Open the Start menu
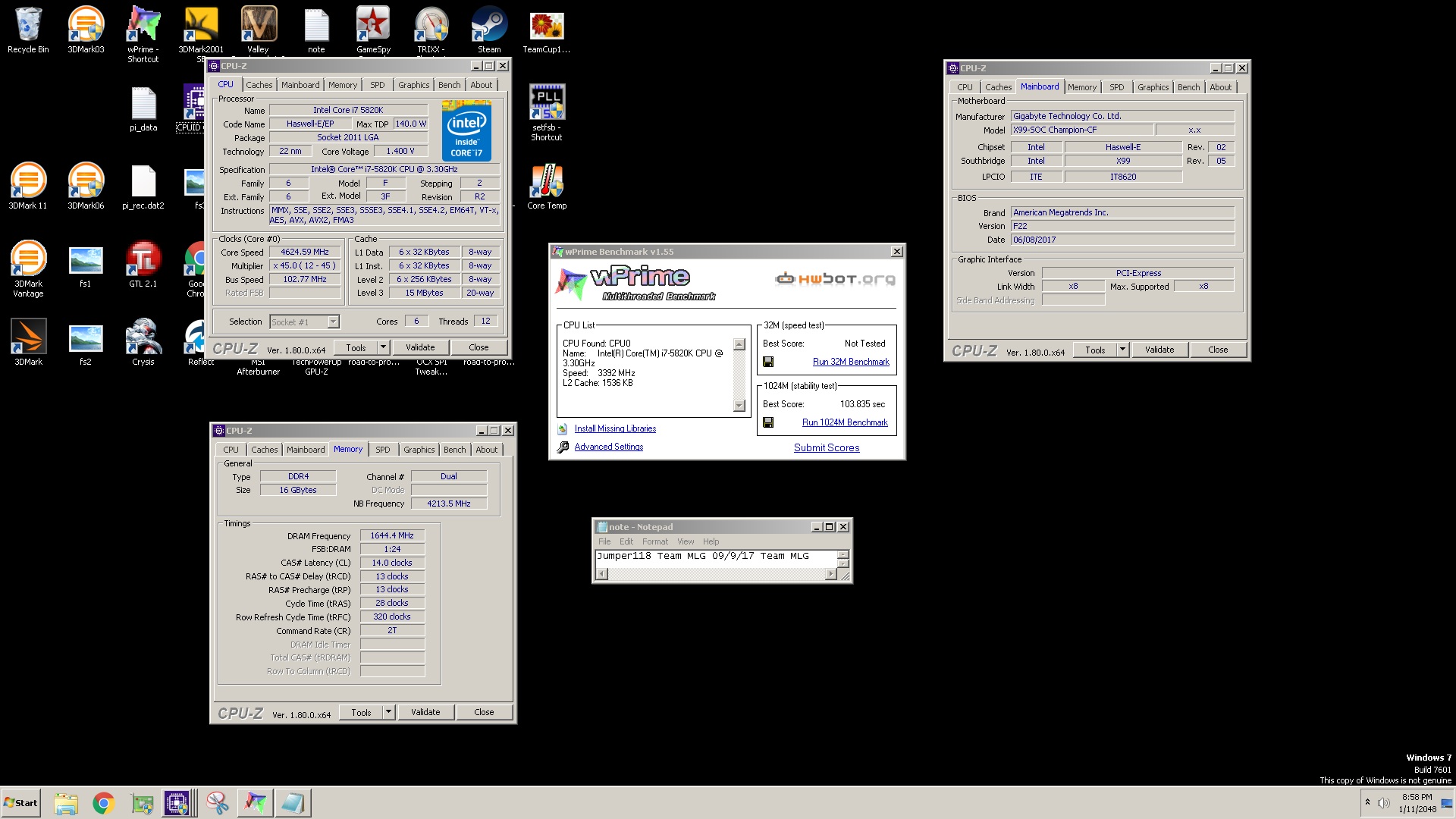This screenshot has height=819, width=1456. pos(21,803)
